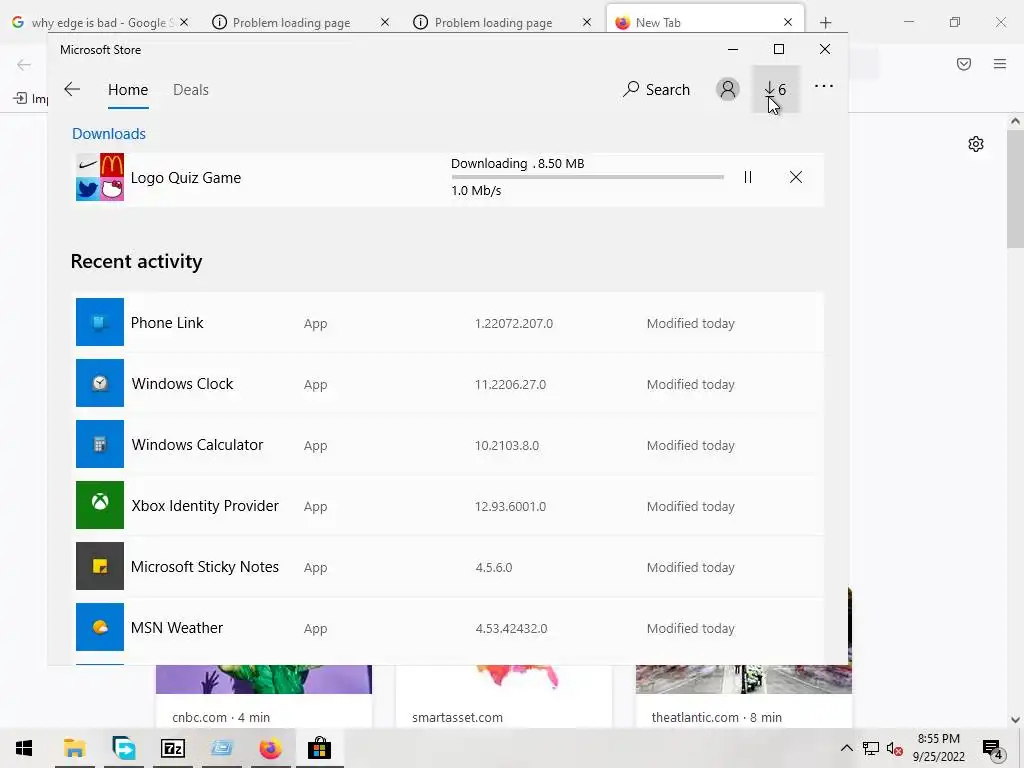Switch to the Deals tab
The image size is (1024, 768).
[191, 90]
